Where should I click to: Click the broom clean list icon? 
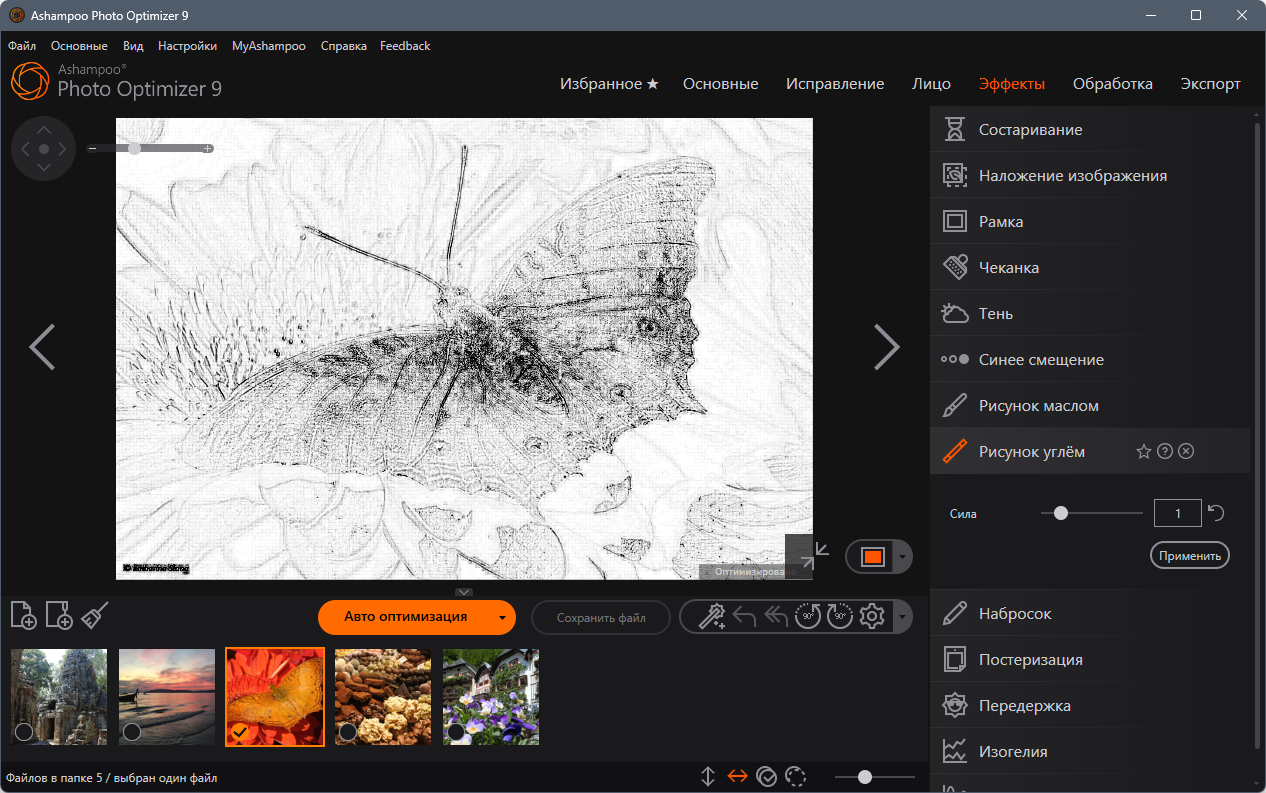(95, 615)
